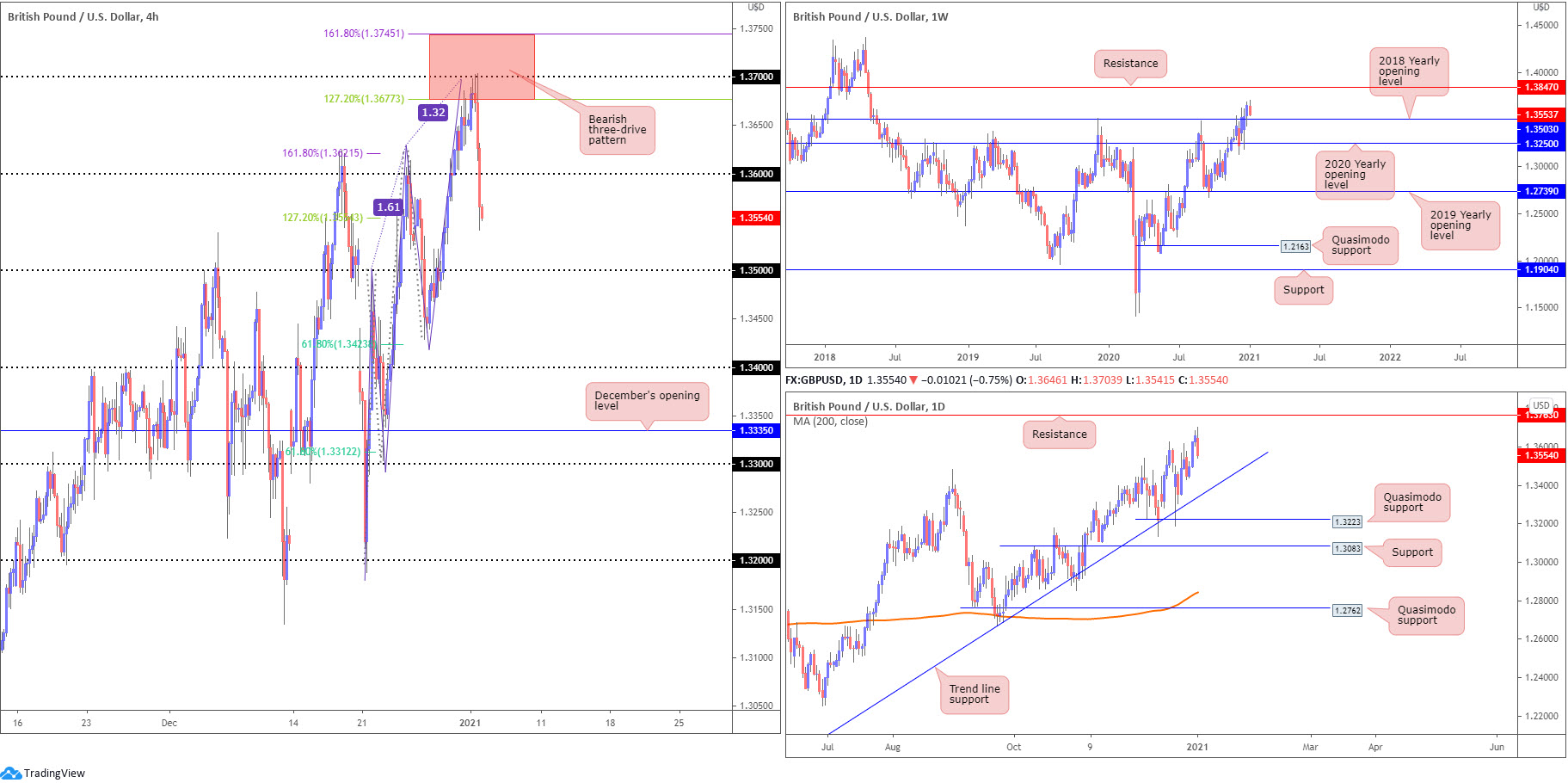This screenshot has height=783, width=1568.
Task: Click the 'Oct' label on daily time axis
Action: tap(1014, 747)
